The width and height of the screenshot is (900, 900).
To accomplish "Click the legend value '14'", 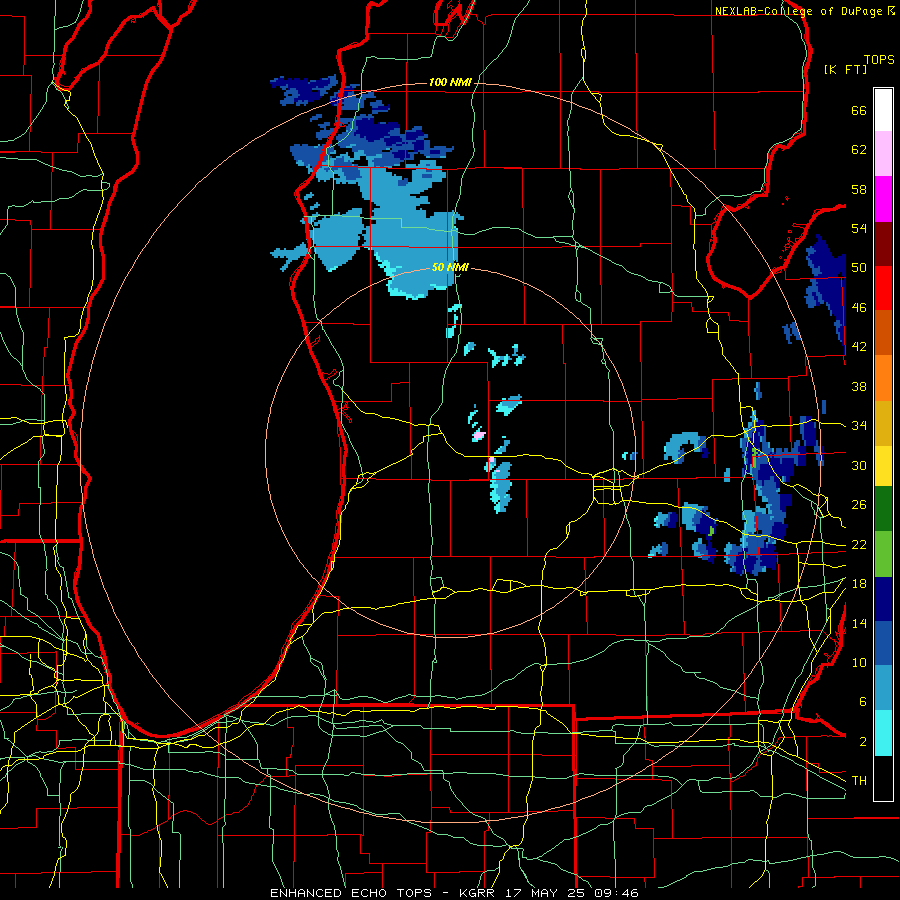I will (859, 623).
